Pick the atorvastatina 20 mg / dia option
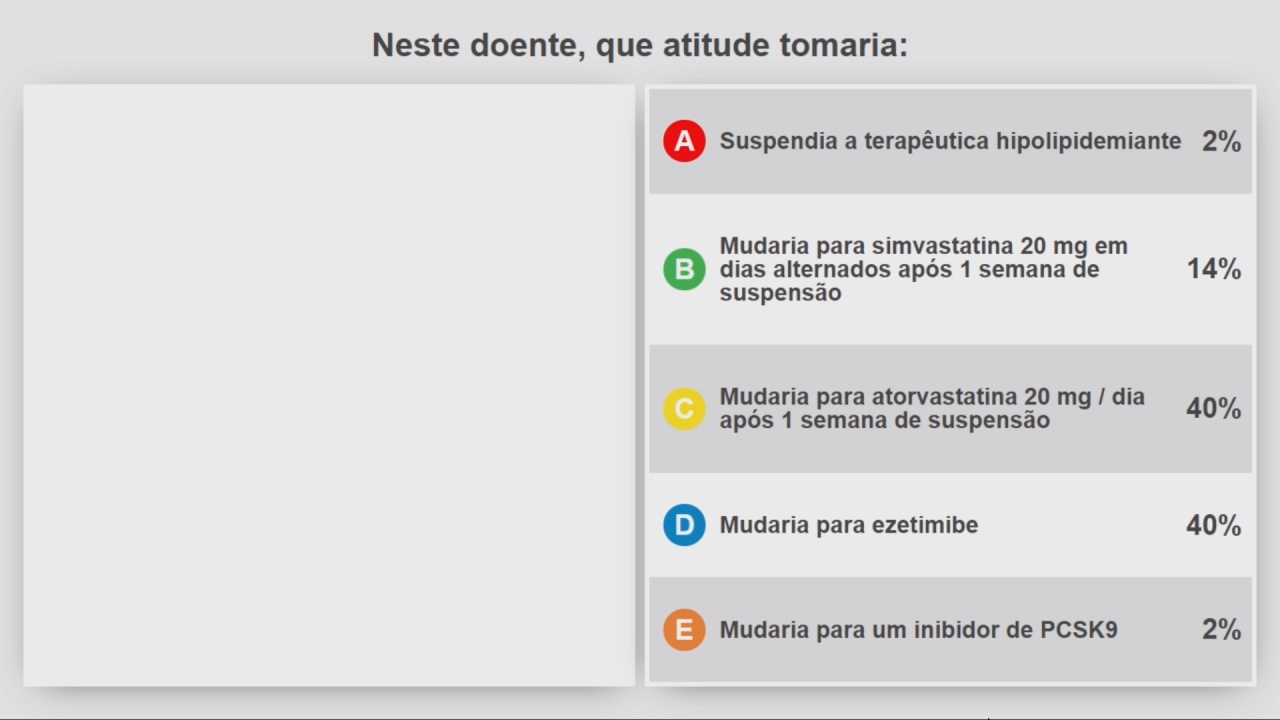This screenshot has width=1280, height=720. coord(950,409)
